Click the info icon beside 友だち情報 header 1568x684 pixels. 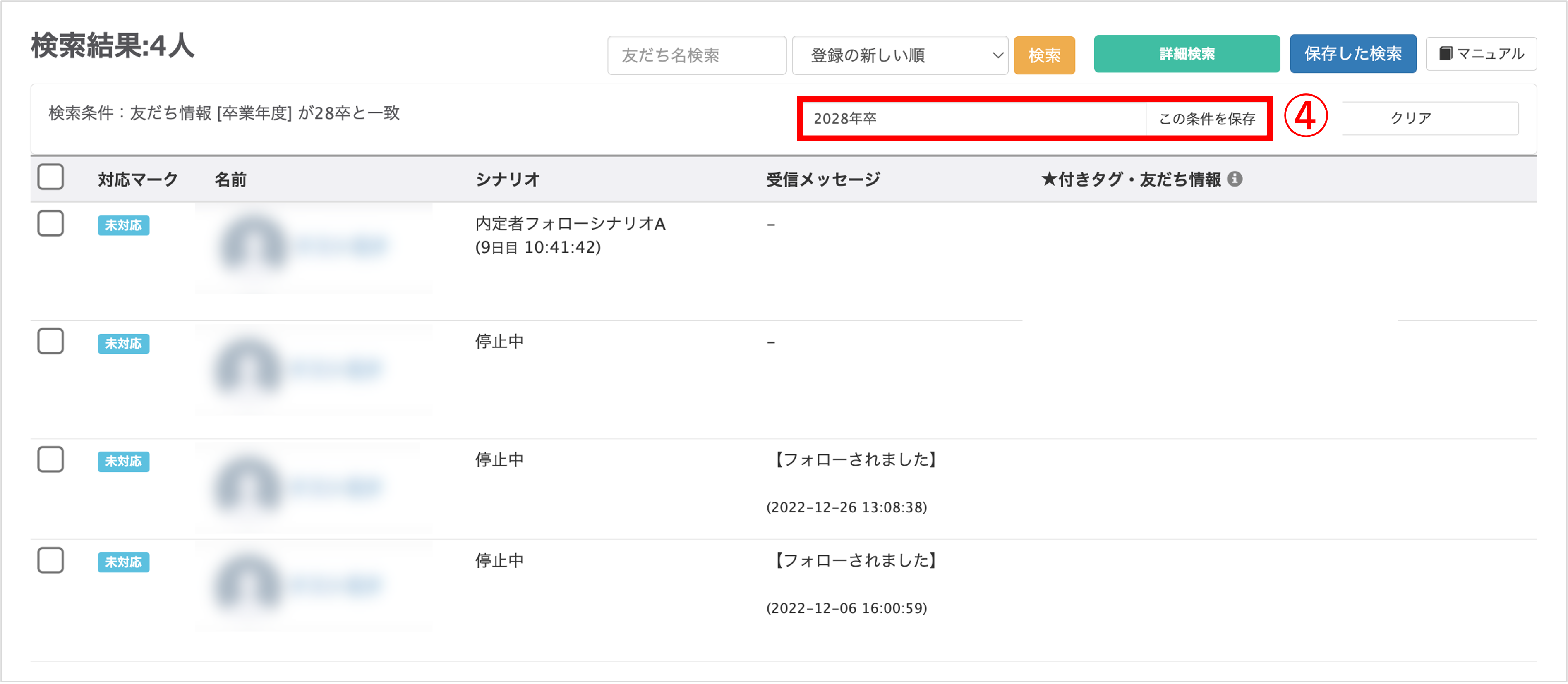(1235, 179)
